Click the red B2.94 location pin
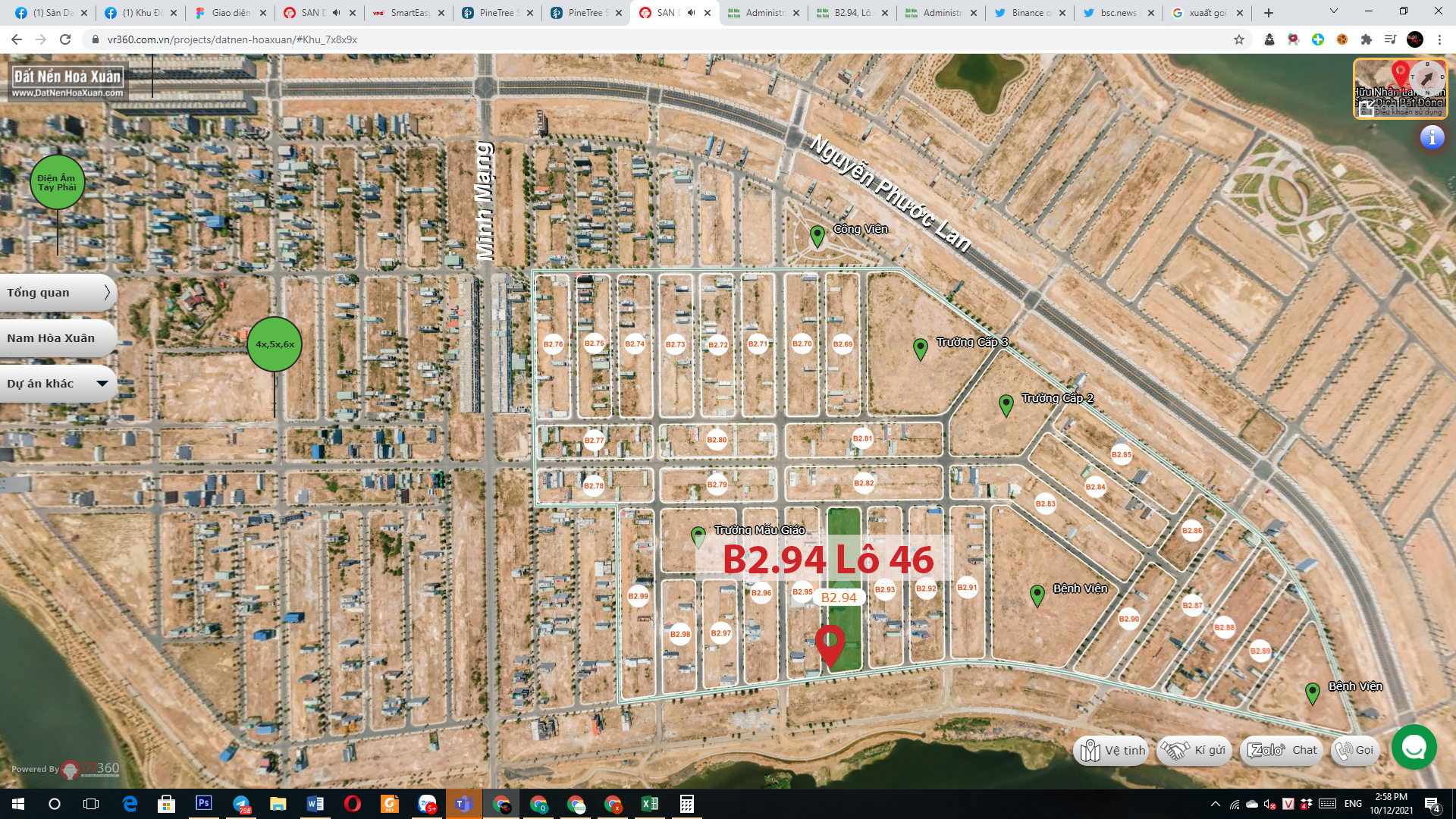Viewport: 1456px width, 819px height. 830,645
